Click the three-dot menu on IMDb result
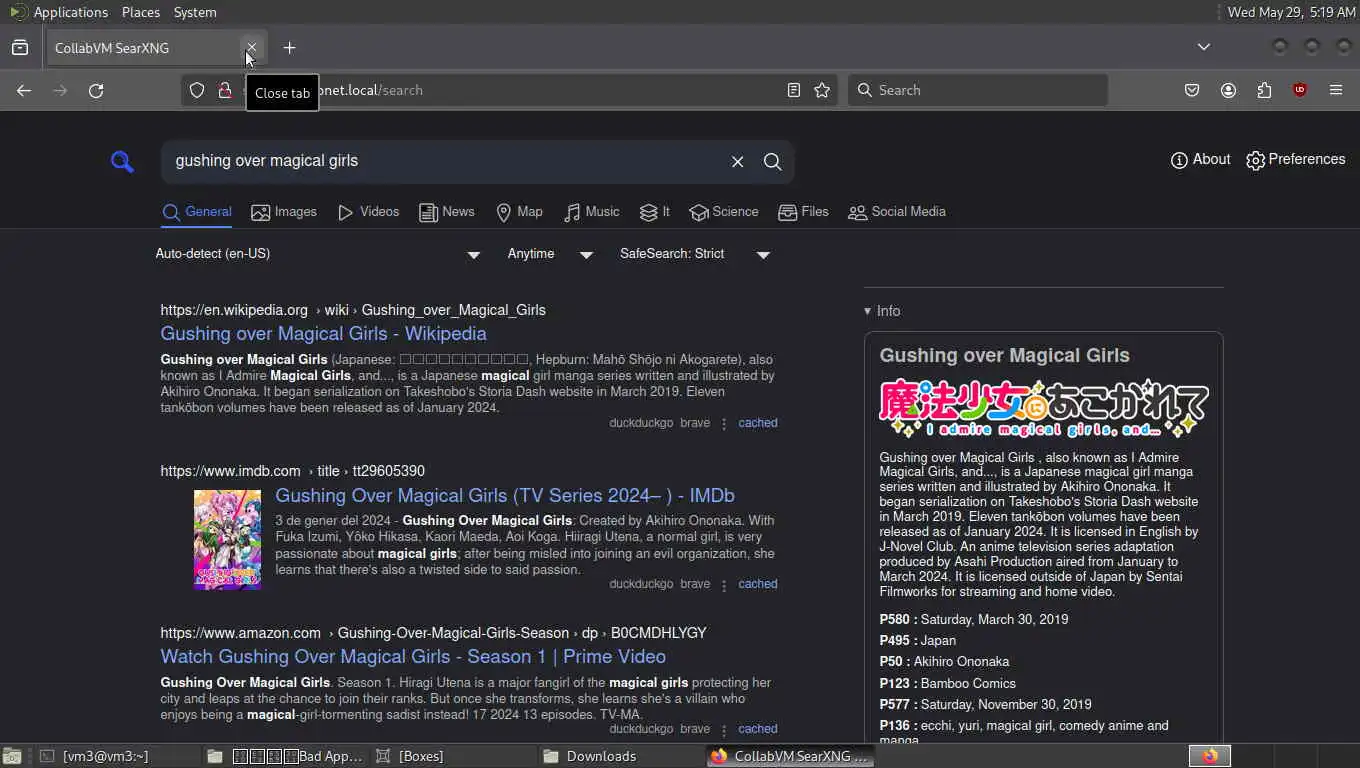This screenshot has height=768, width=1360. (724, 584)
